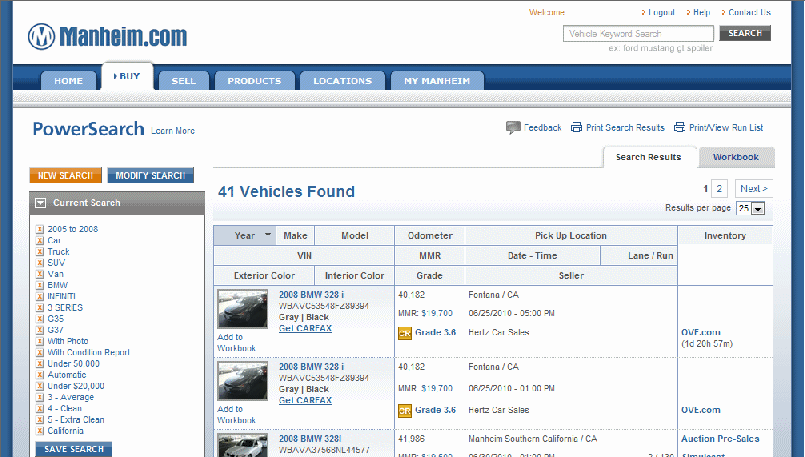Remove the 'With Photo' filter X icon
This screenshot has width=805, height=457.
[40, 341]
